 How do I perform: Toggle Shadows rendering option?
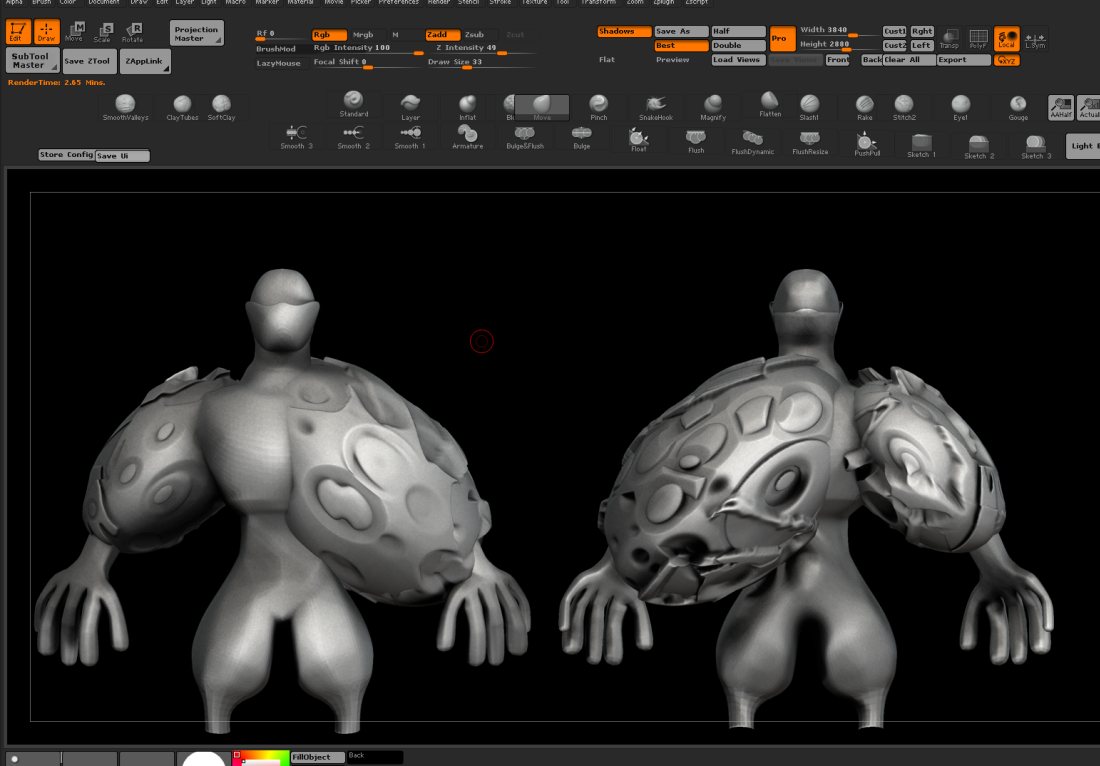624,32
